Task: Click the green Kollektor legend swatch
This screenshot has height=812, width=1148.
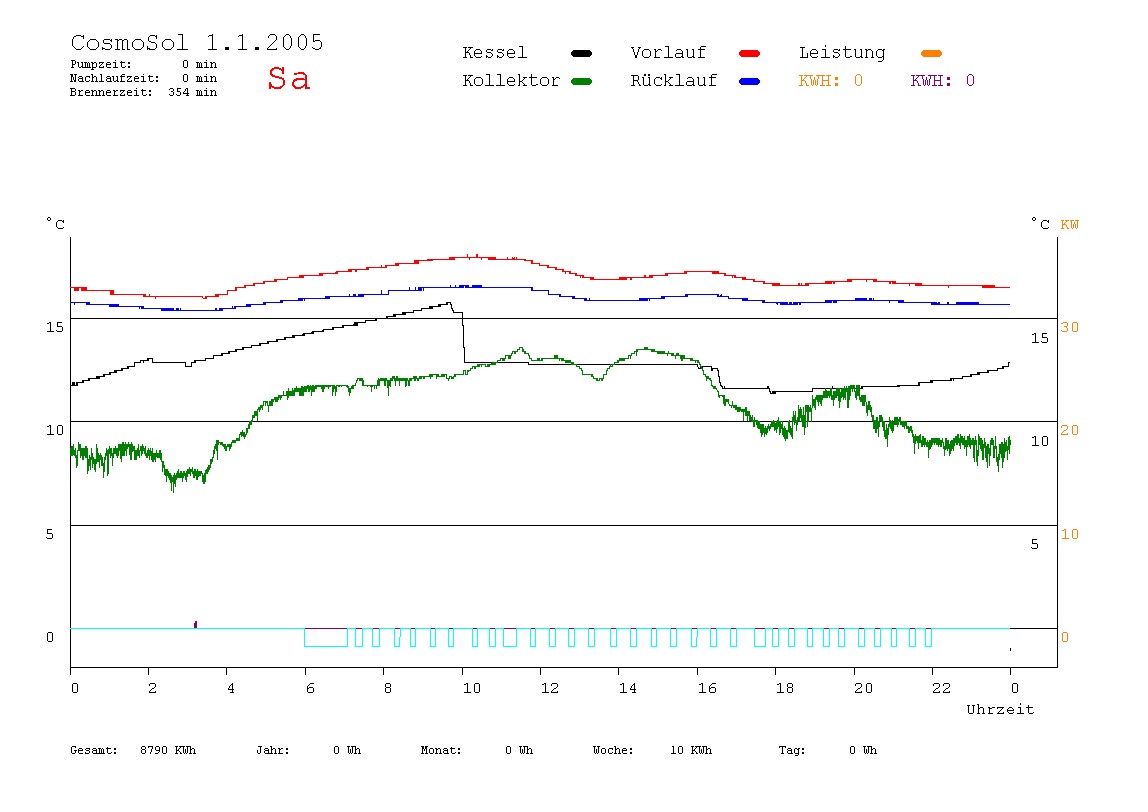Action: pyautogui.click(x=581, y=81)
